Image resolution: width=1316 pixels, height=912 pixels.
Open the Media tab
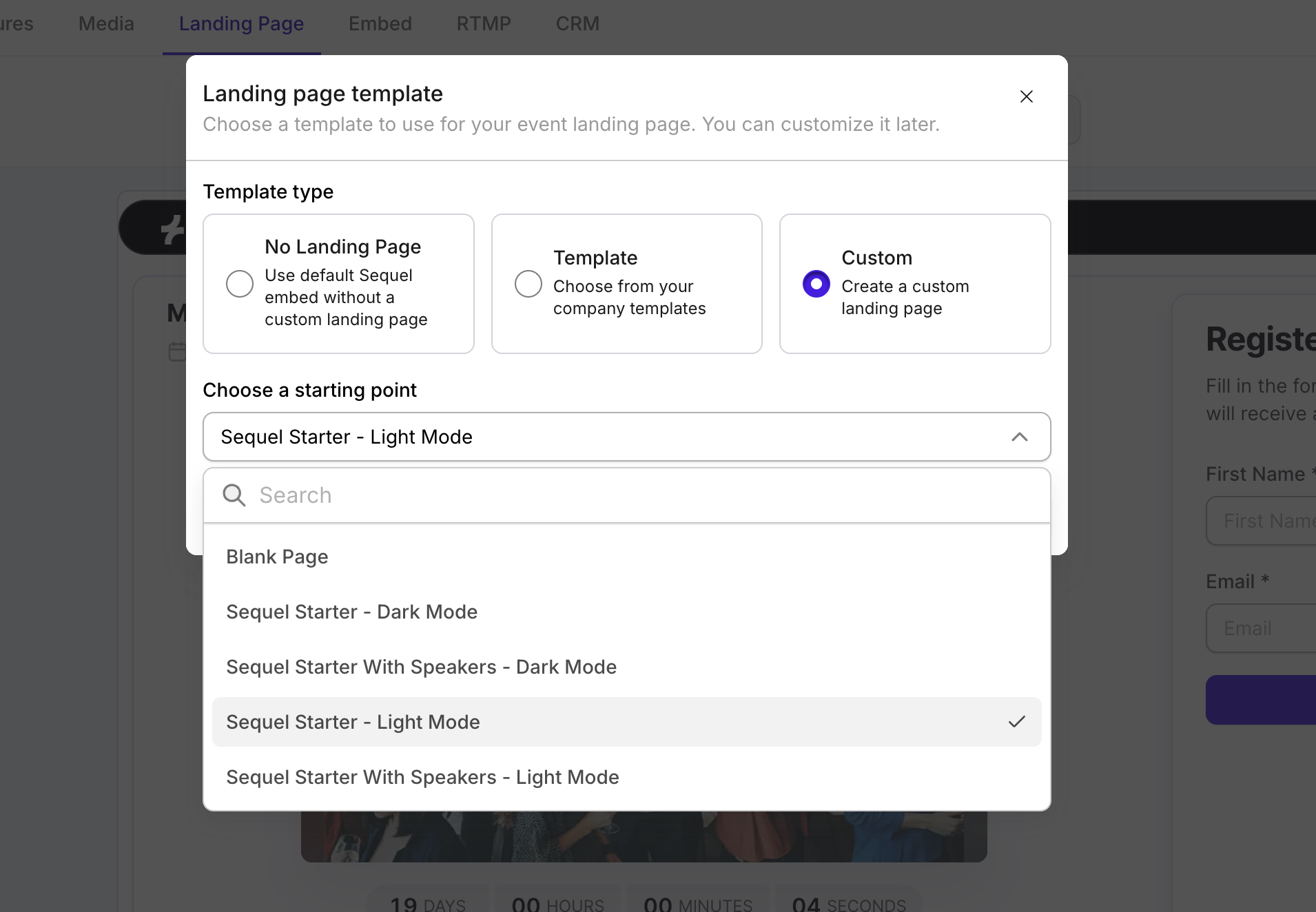[x=106, y=23]
